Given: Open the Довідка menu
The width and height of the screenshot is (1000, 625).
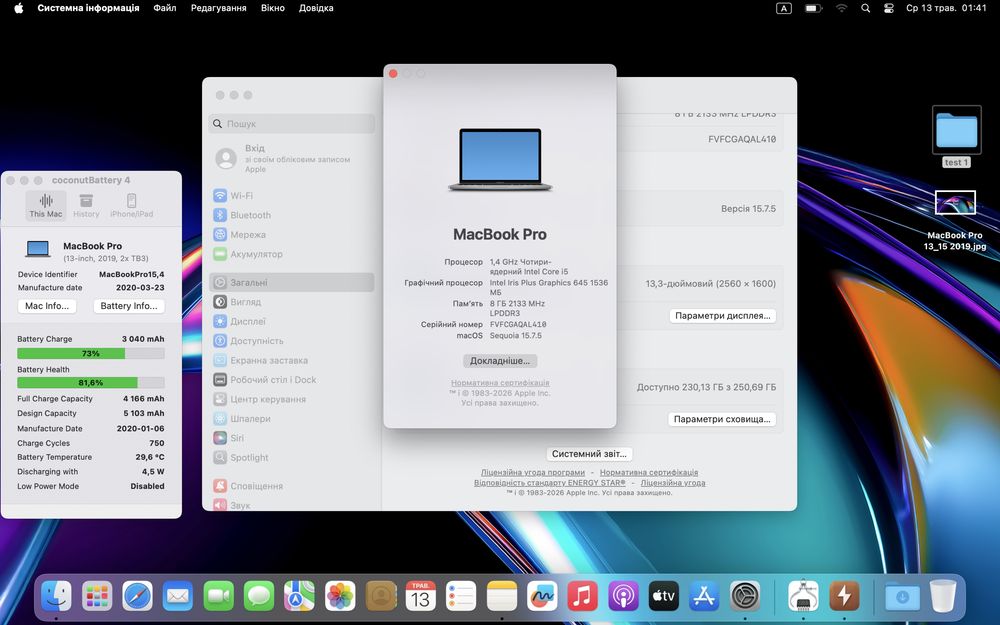Looking at the screenshot, I should 316,8.
